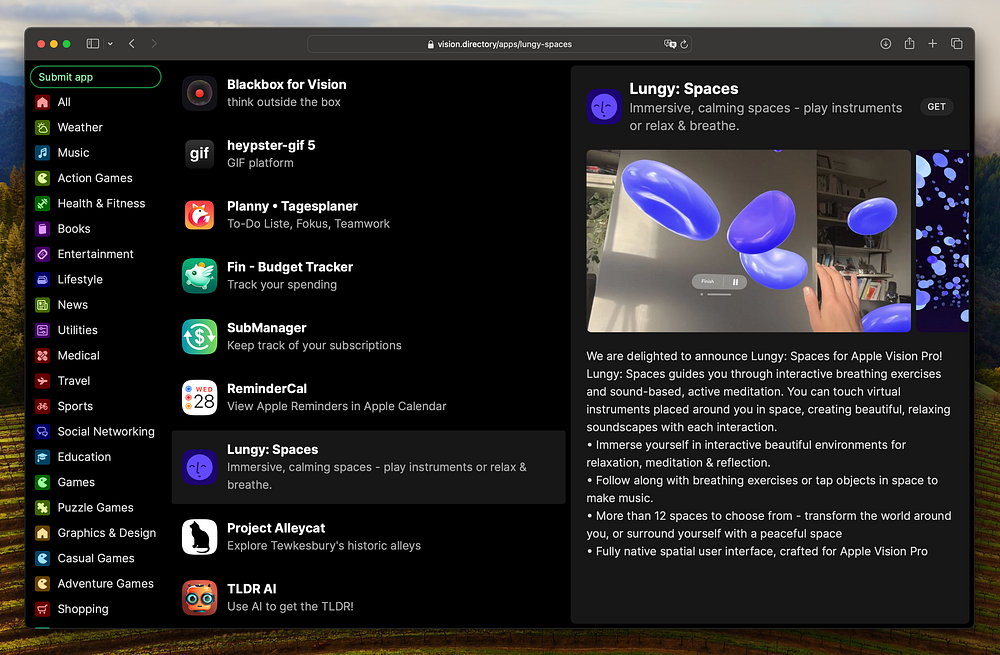Open the Planny • Tagesplaner title
1000x655 pixels.
(292, 206)
